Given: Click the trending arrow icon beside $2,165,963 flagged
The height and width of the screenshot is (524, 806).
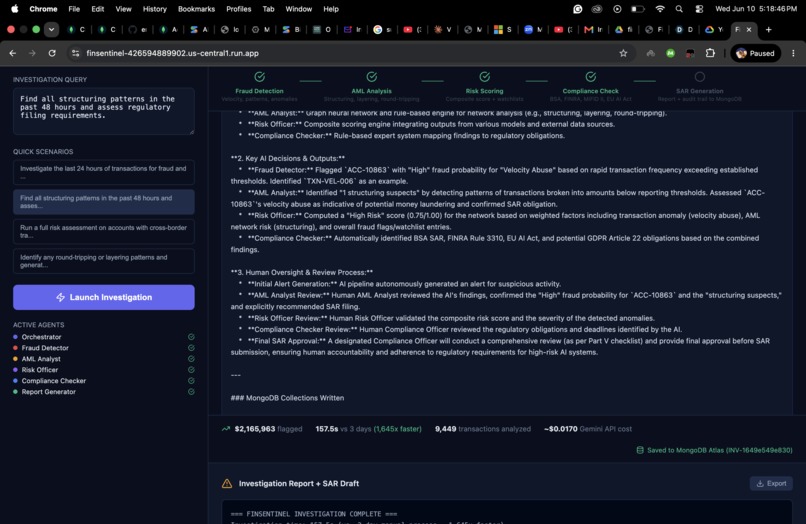Looking at the screenshot, I should point(226,428).
